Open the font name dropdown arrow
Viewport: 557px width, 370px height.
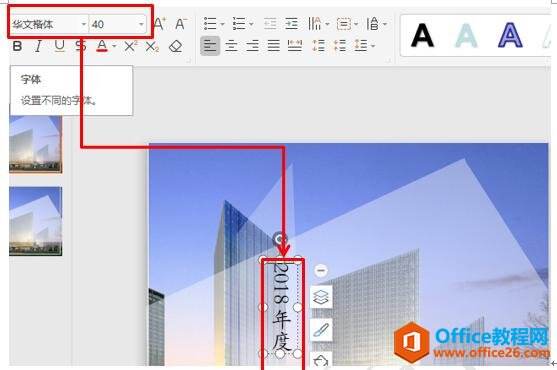pos(83,25)
